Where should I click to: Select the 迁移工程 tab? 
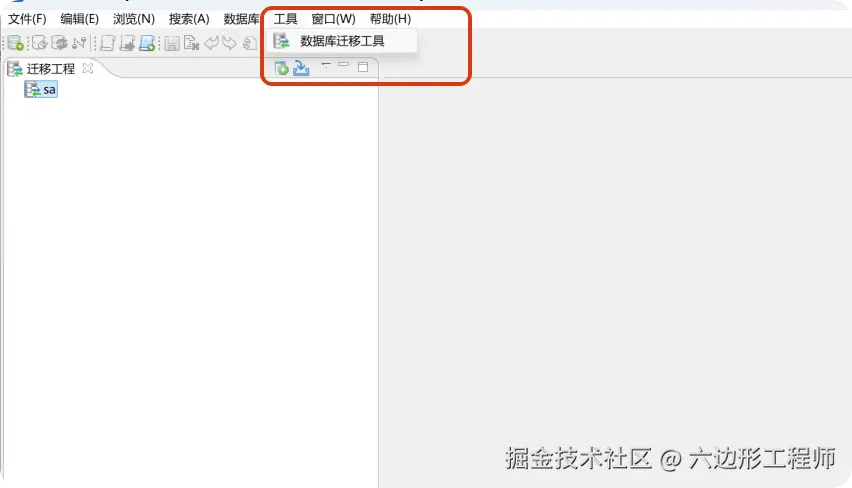point(51,69)
